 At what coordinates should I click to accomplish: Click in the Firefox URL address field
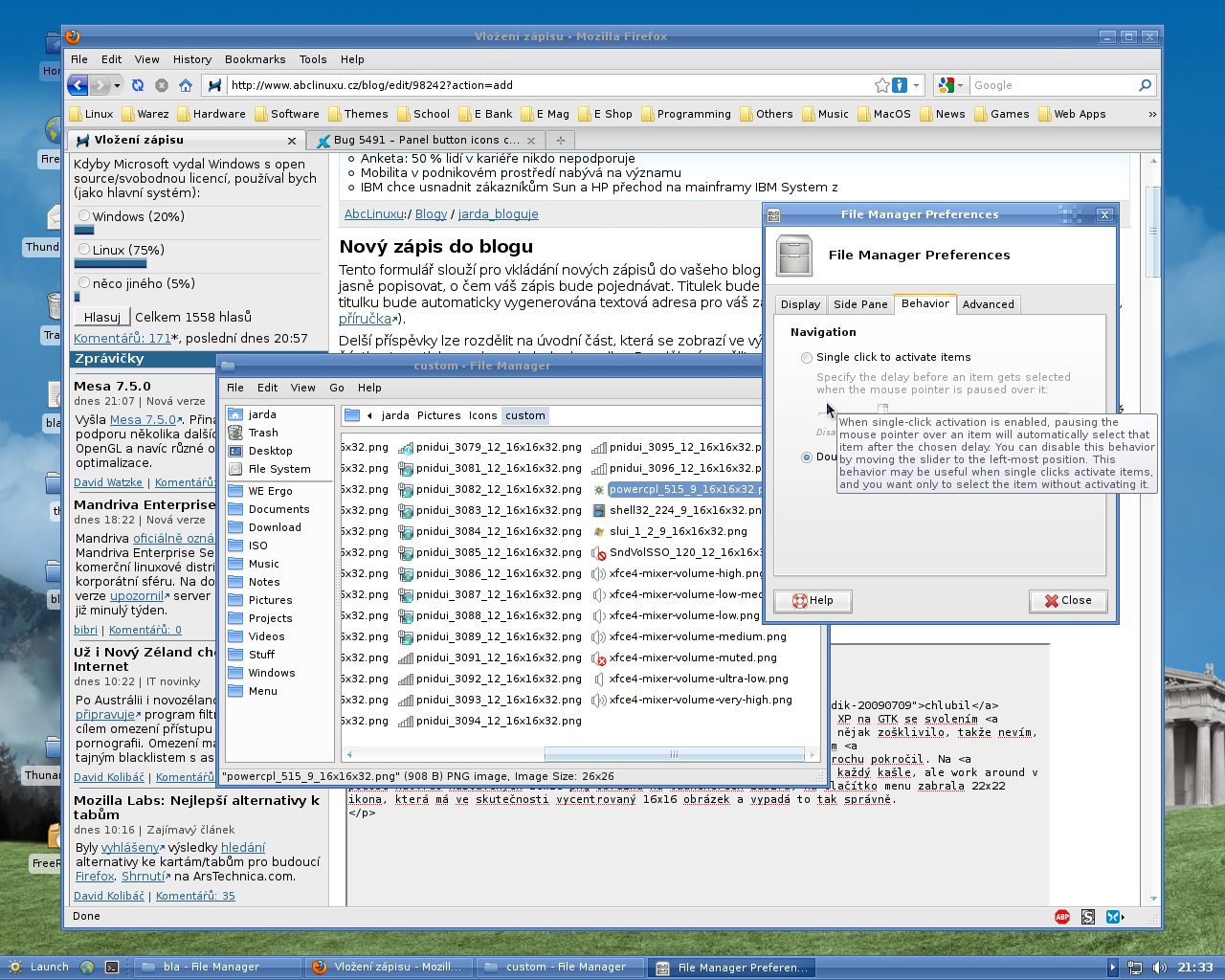(x=550, y=85)
